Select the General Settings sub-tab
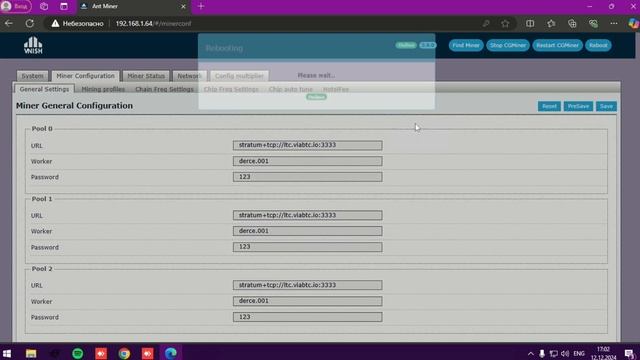Viewport: 640px width, 360px height. [44, 89]
